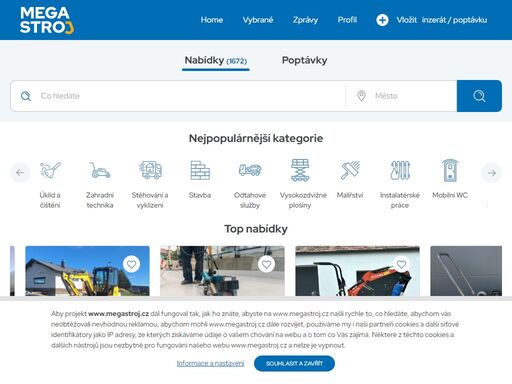This screenshot has width=512, height=384.
Task: Click the Nejpopulárnější kategorie heading
Action: click(x=256, y=138)
